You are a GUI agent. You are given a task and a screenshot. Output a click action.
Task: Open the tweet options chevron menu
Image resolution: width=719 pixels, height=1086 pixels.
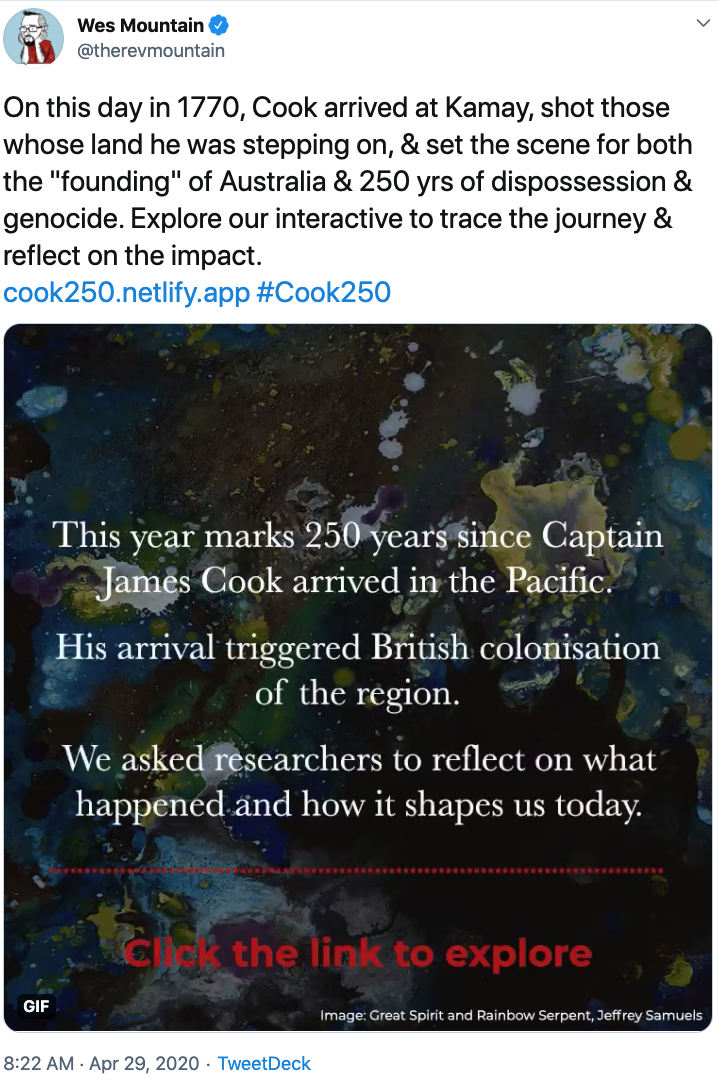pyautogui.click(x=701, y=25)
